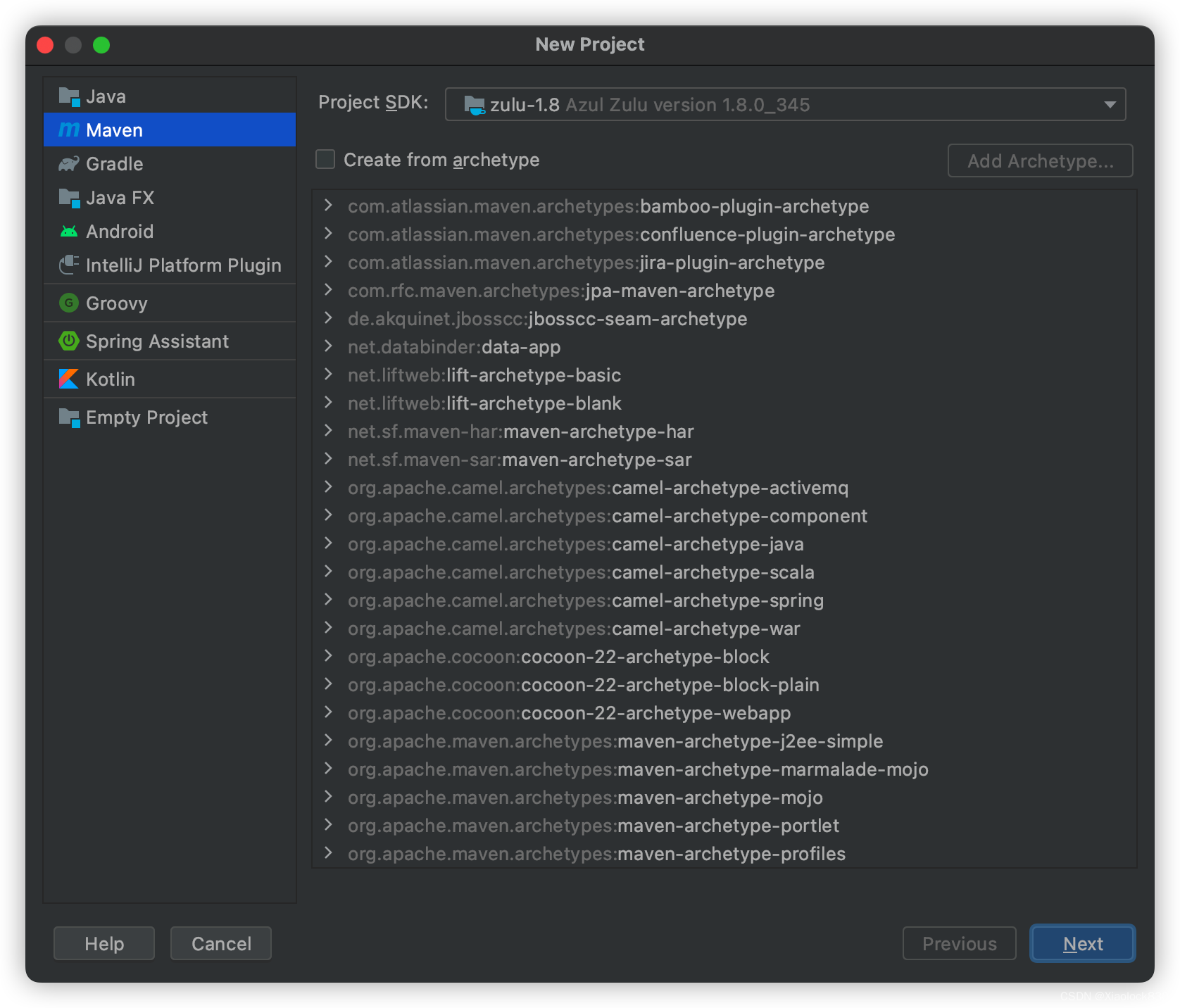Select camel-archetype-spring row text

[x=586, y=600]
